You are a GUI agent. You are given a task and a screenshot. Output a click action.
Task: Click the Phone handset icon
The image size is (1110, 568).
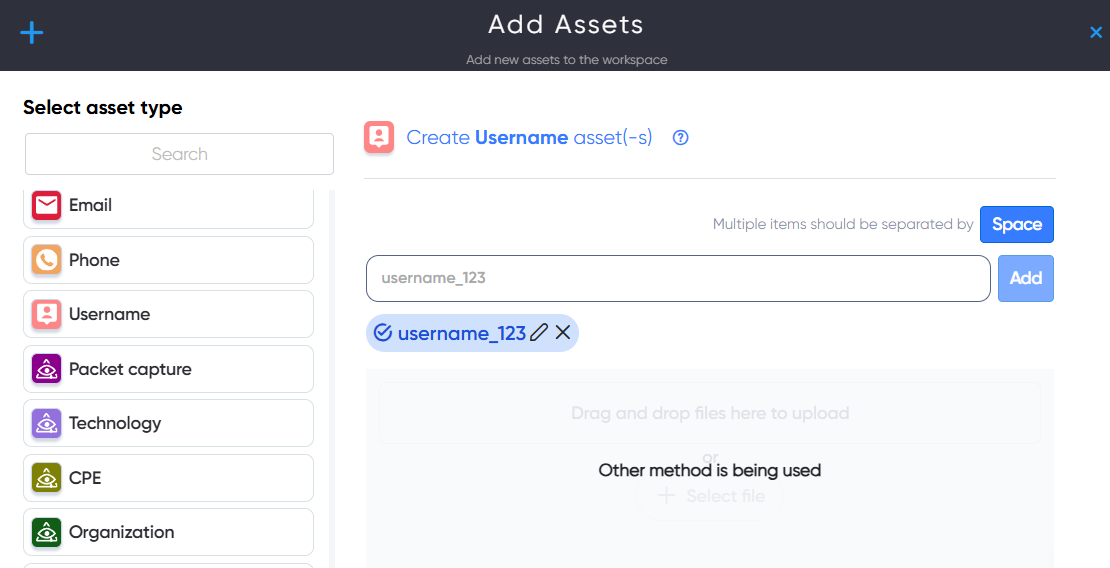tap(47, 260)
